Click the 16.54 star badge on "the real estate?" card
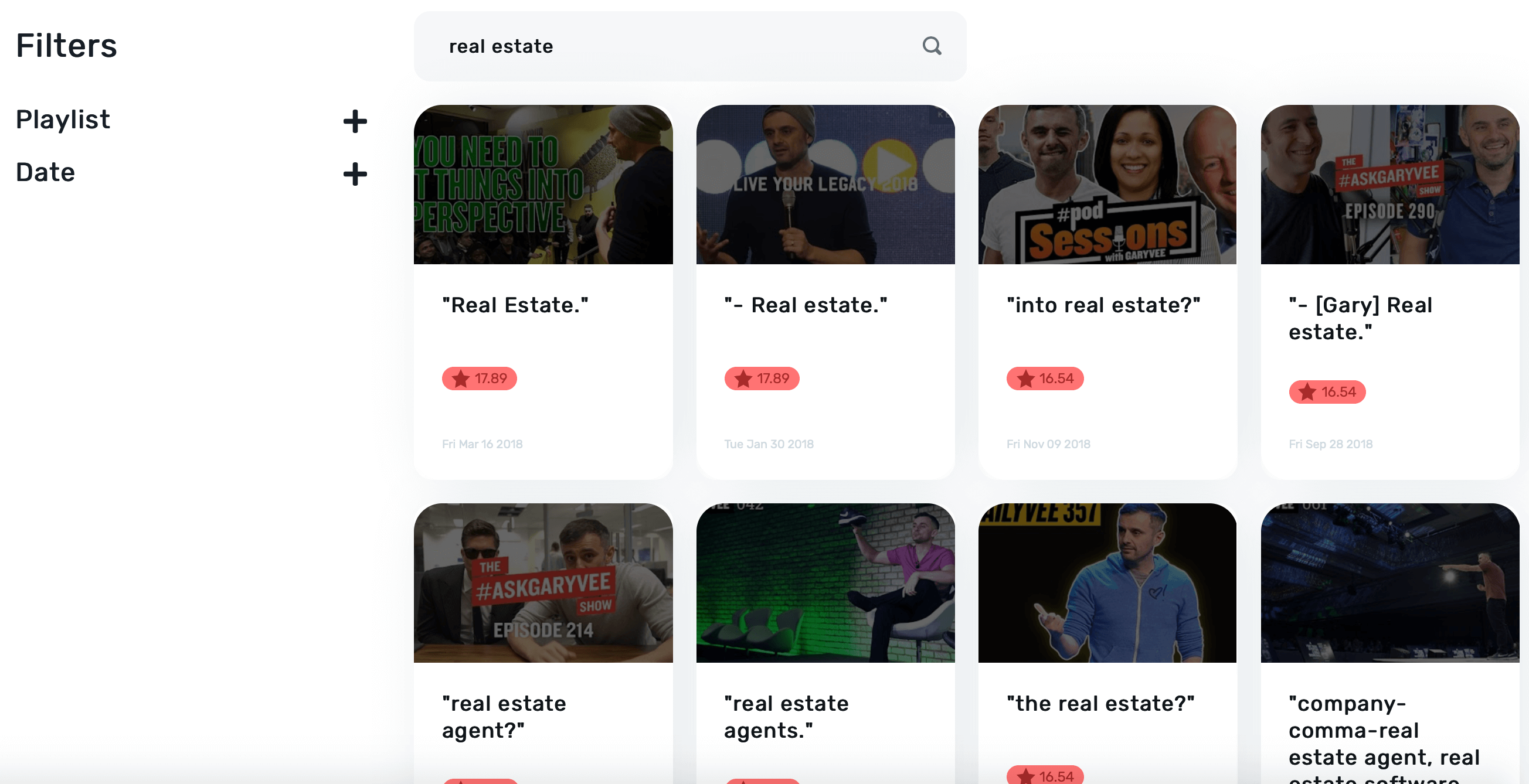1529x784 pixels. 1045,775
